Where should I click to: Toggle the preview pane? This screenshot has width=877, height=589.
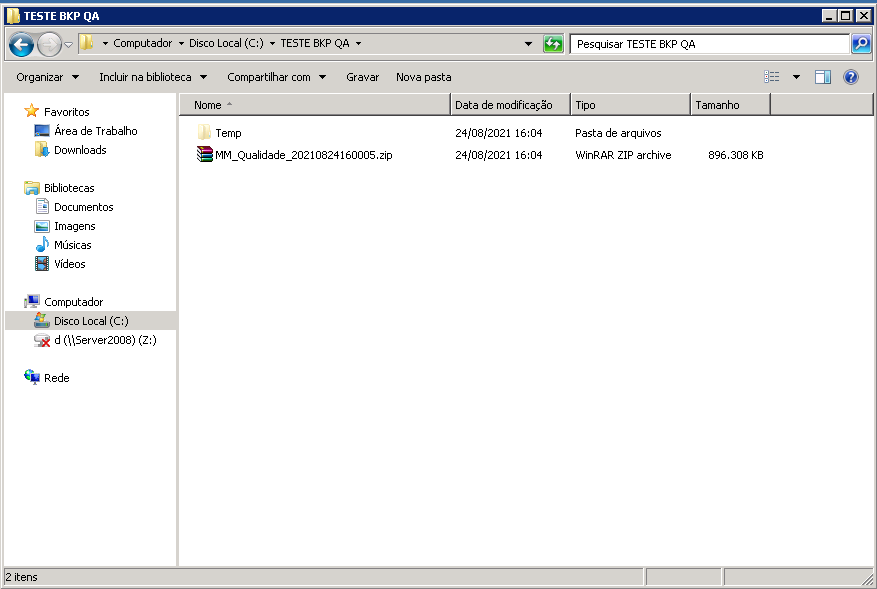(823, 77)
